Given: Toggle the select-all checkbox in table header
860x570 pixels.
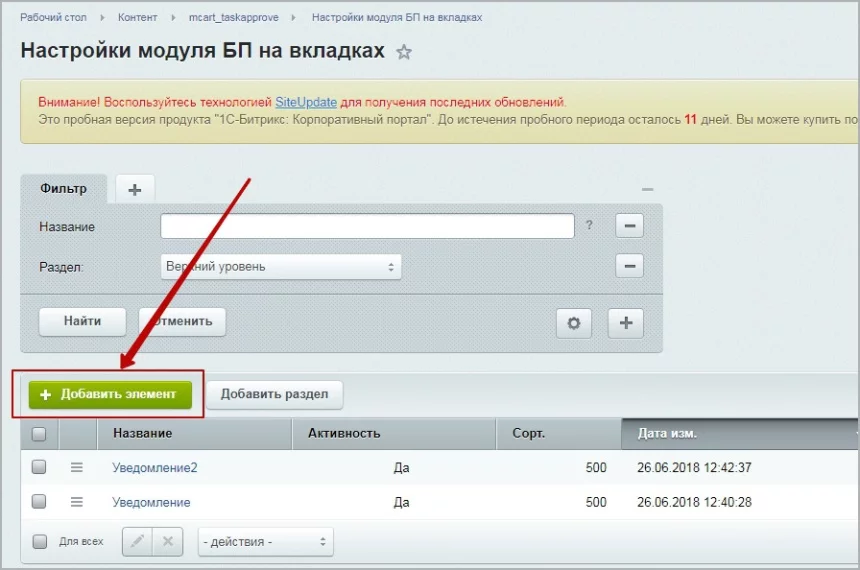Looking at the screenshot, I should [x=39, y=434].
